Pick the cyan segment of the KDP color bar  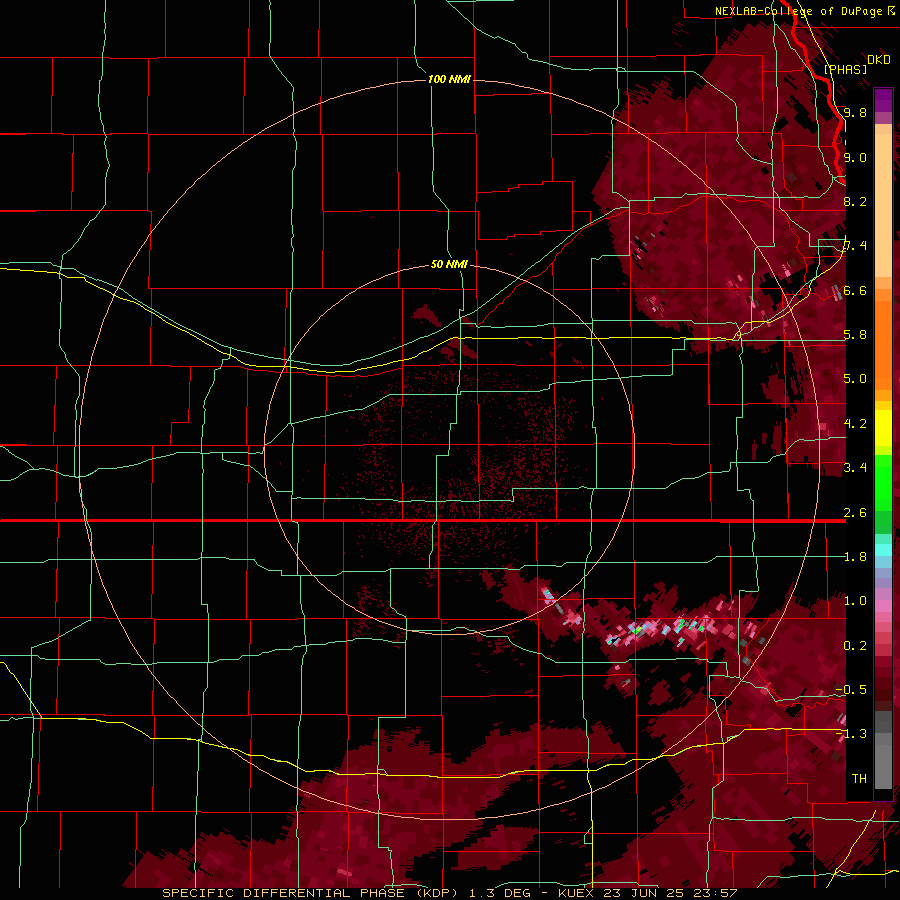pyautogui.click(x=883, y=550)
